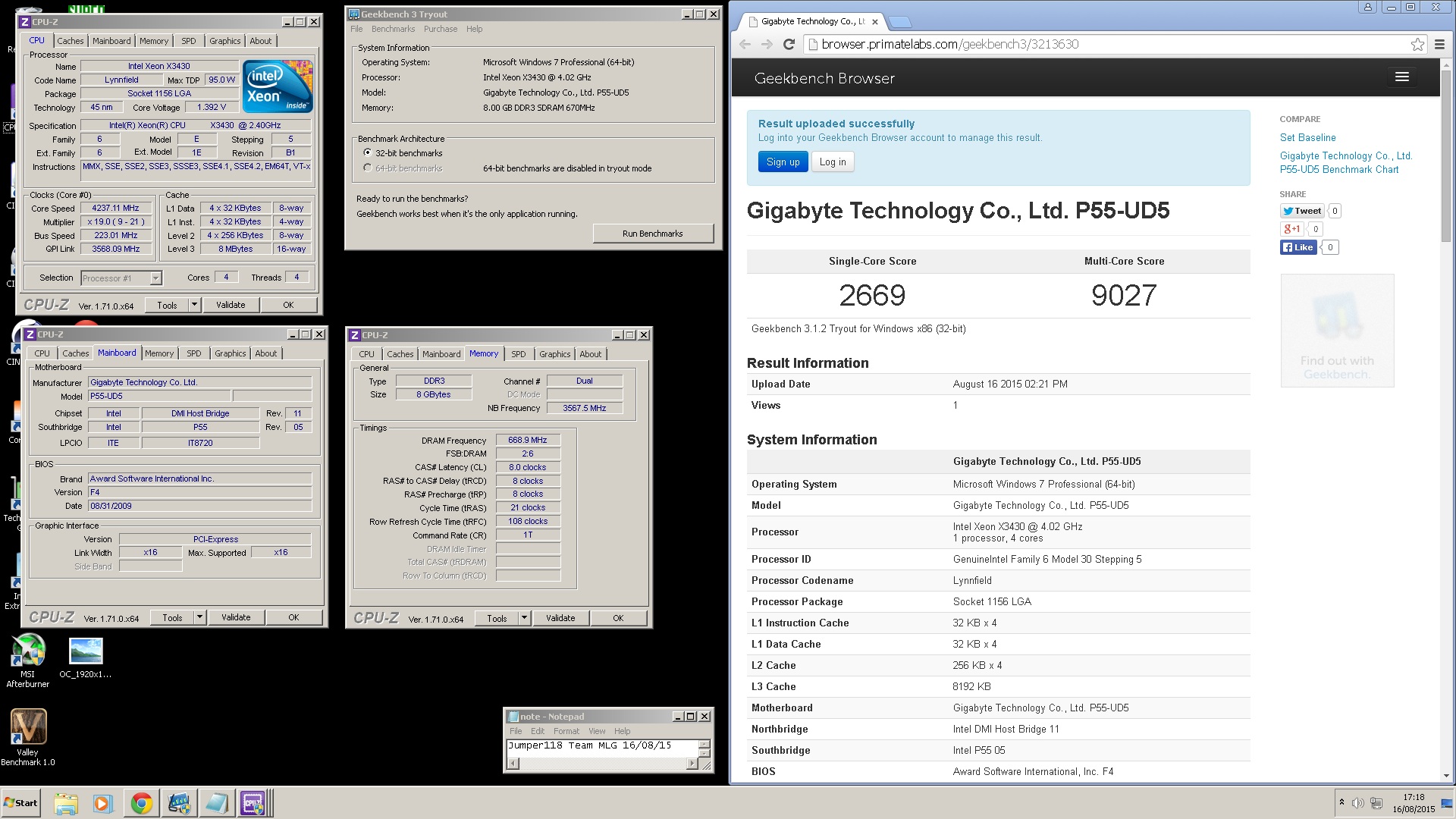
Task: Open the Geekbench Browser hamburger navigation menu
Action: 1401,77
